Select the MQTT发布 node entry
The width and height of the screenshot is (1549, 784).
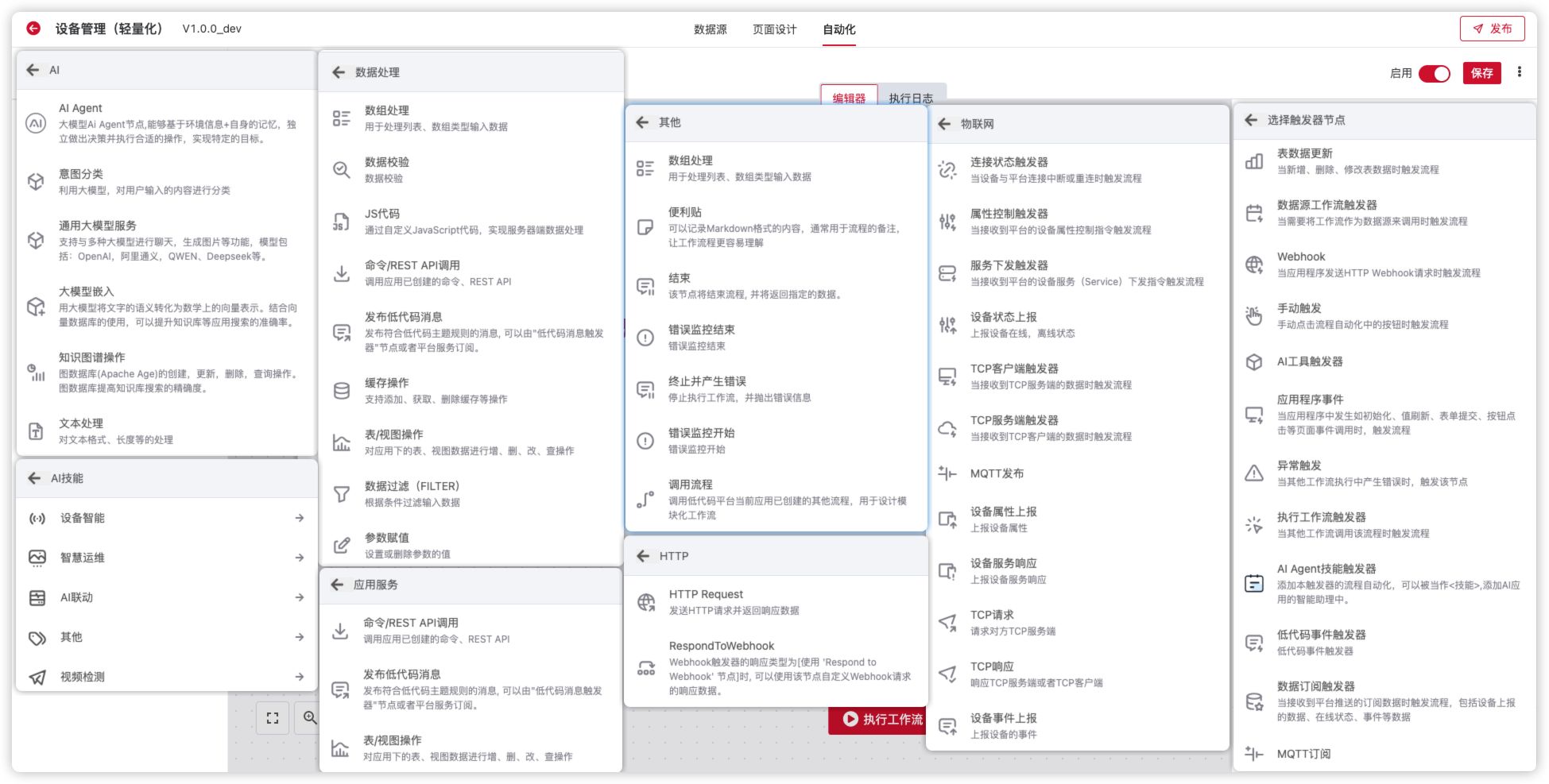tap(997, 473)
